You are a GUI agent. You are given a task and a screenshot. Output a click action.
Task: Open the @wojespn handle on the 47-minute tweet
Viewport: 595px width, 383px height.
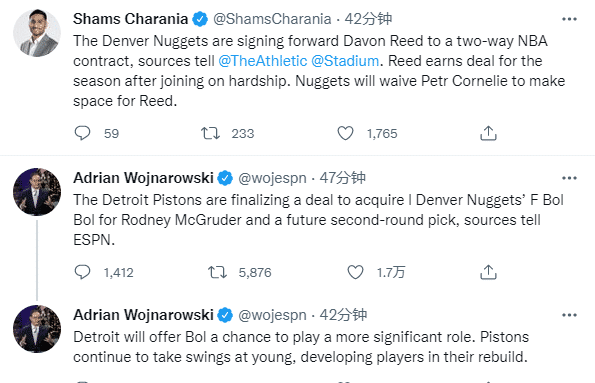click(x=272, y=178)
